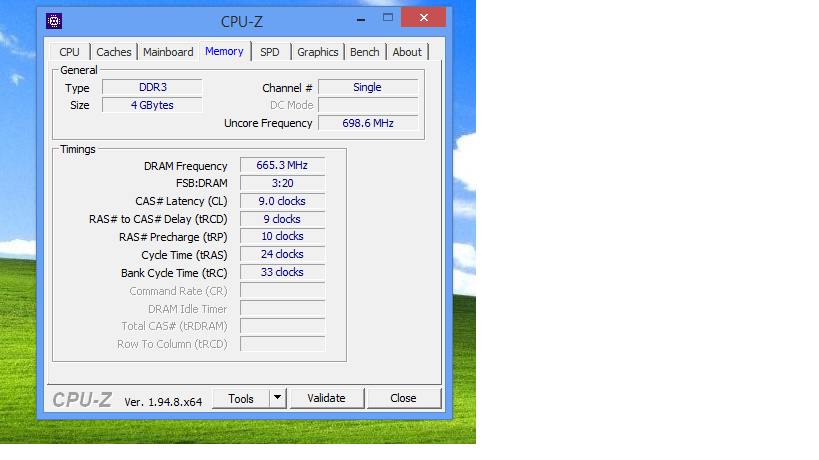This screenshot has height=460, width=819.
Task: Open the CPU tab
Action: click(69, 52)
